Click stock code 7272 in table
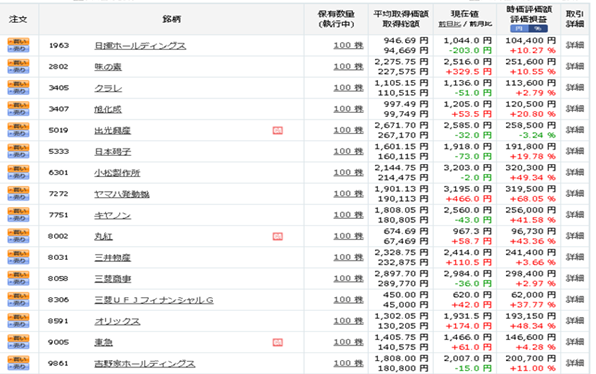Screen dimensions: 596x374 [59, 194]
